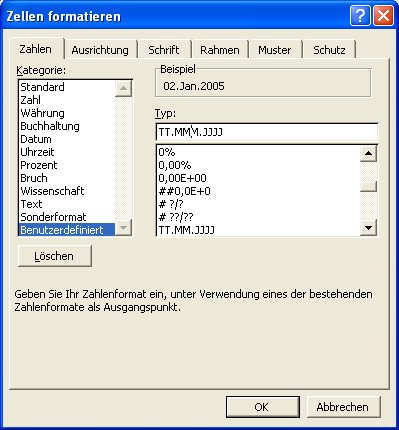This screenshot has width=399, height=430.
Task: Confirm with the OK button
Action: point(262,407)
